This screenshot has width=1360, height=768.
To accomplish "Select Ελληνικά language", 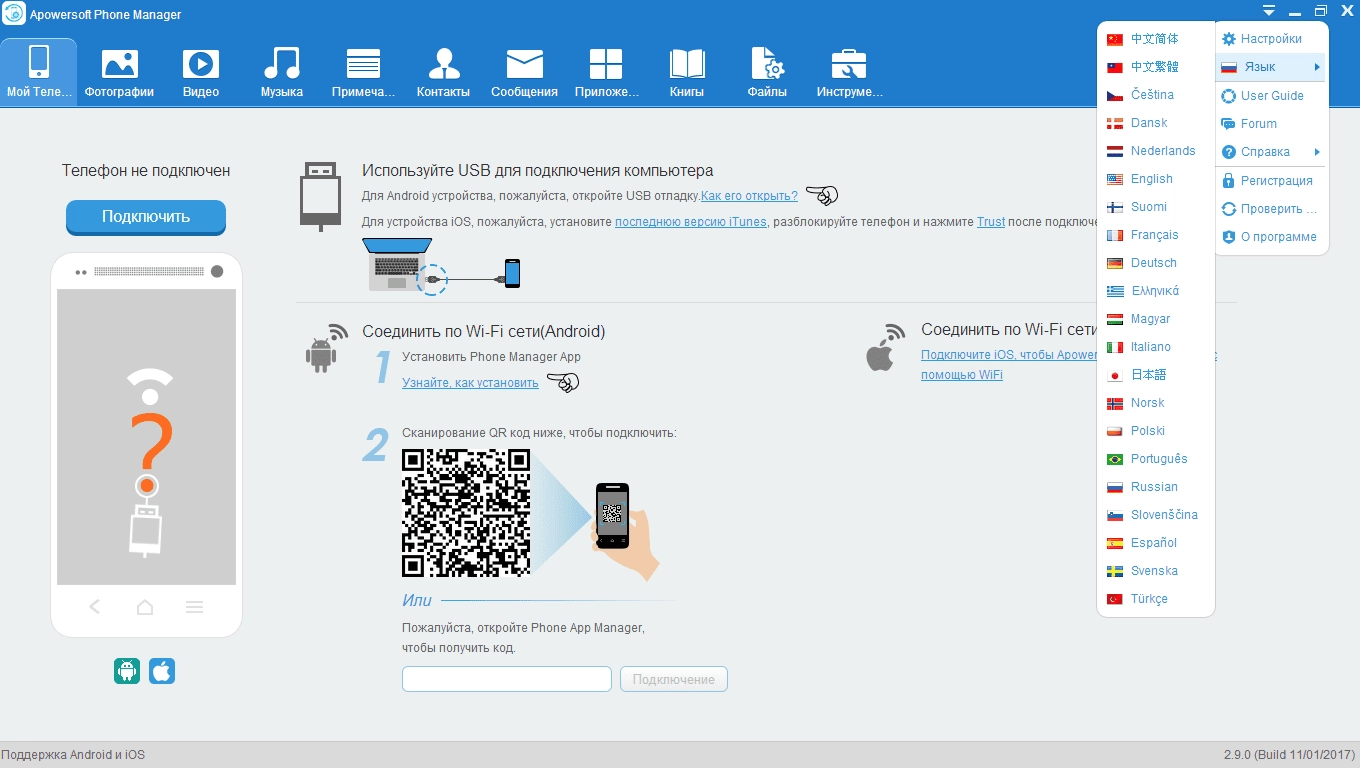I will 1155,291.
